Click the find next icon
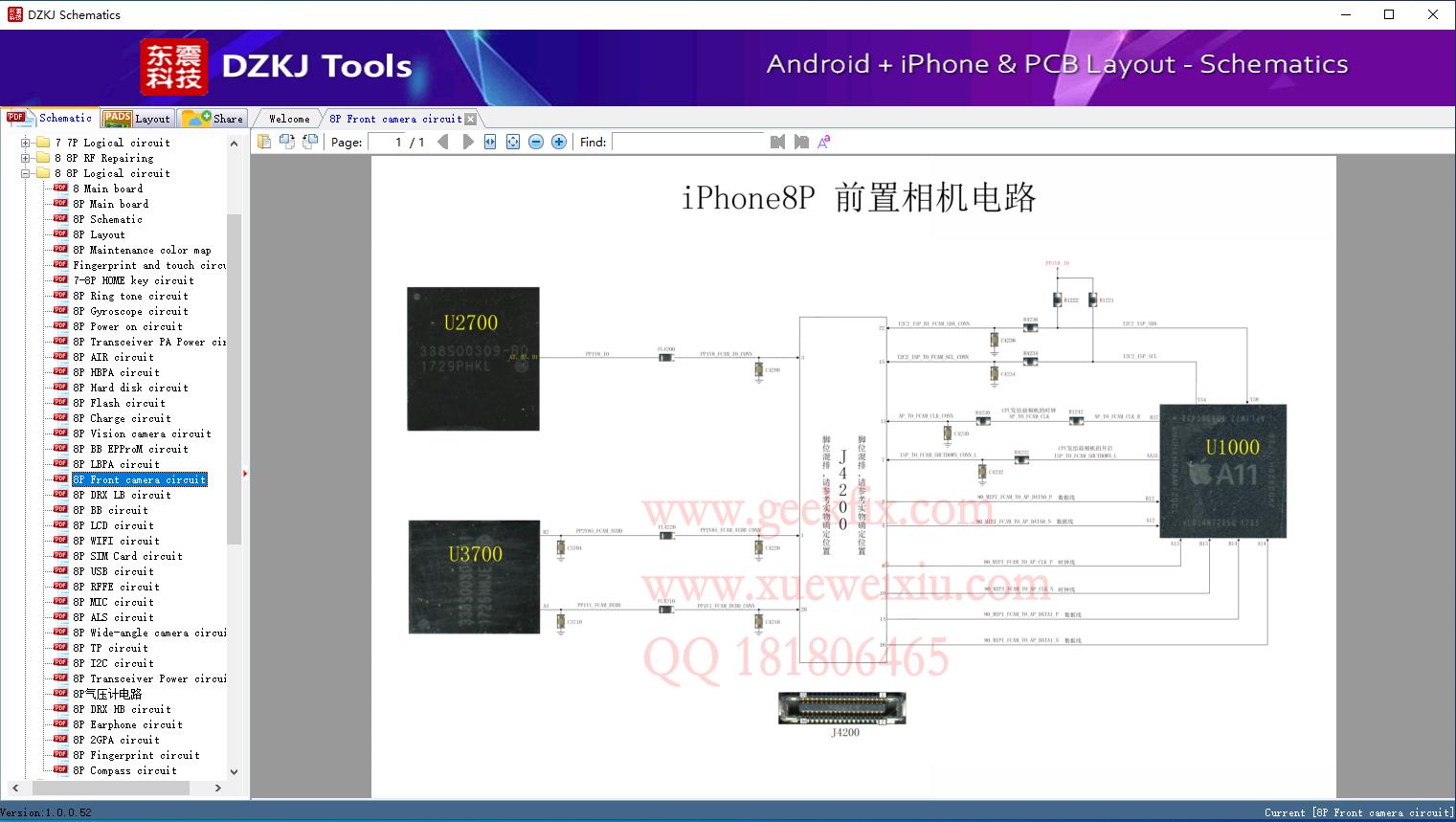 click(800, 142)
